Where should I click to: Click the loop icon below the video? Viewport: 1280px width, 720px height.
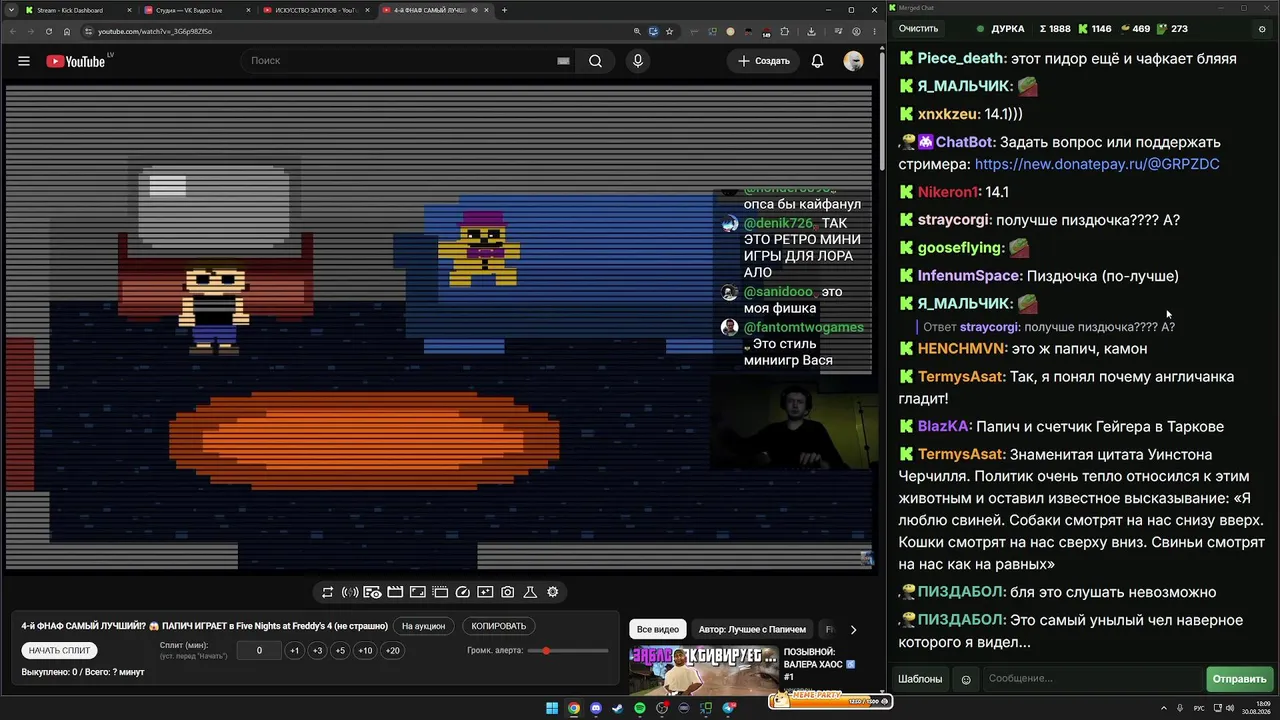coord(327,592)
